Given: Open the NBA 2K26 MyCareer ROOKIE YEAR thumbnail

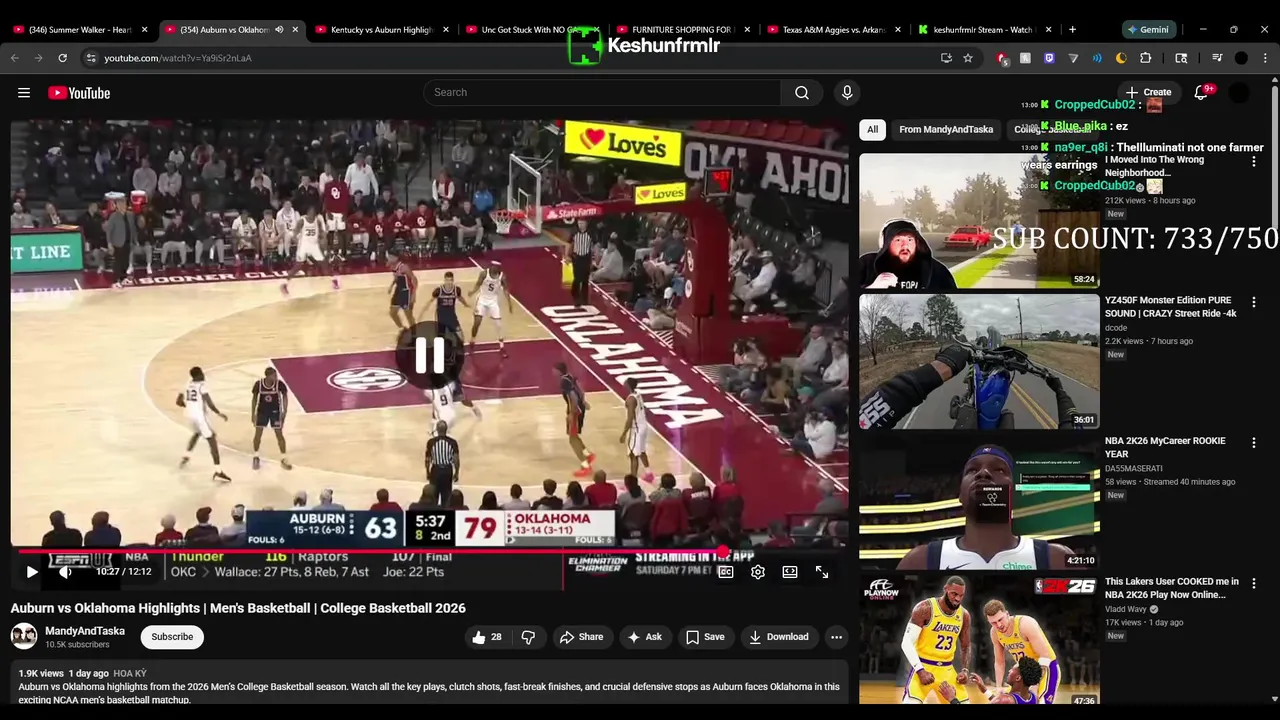Looking at the screenshot, I should (x=979, y=502).
